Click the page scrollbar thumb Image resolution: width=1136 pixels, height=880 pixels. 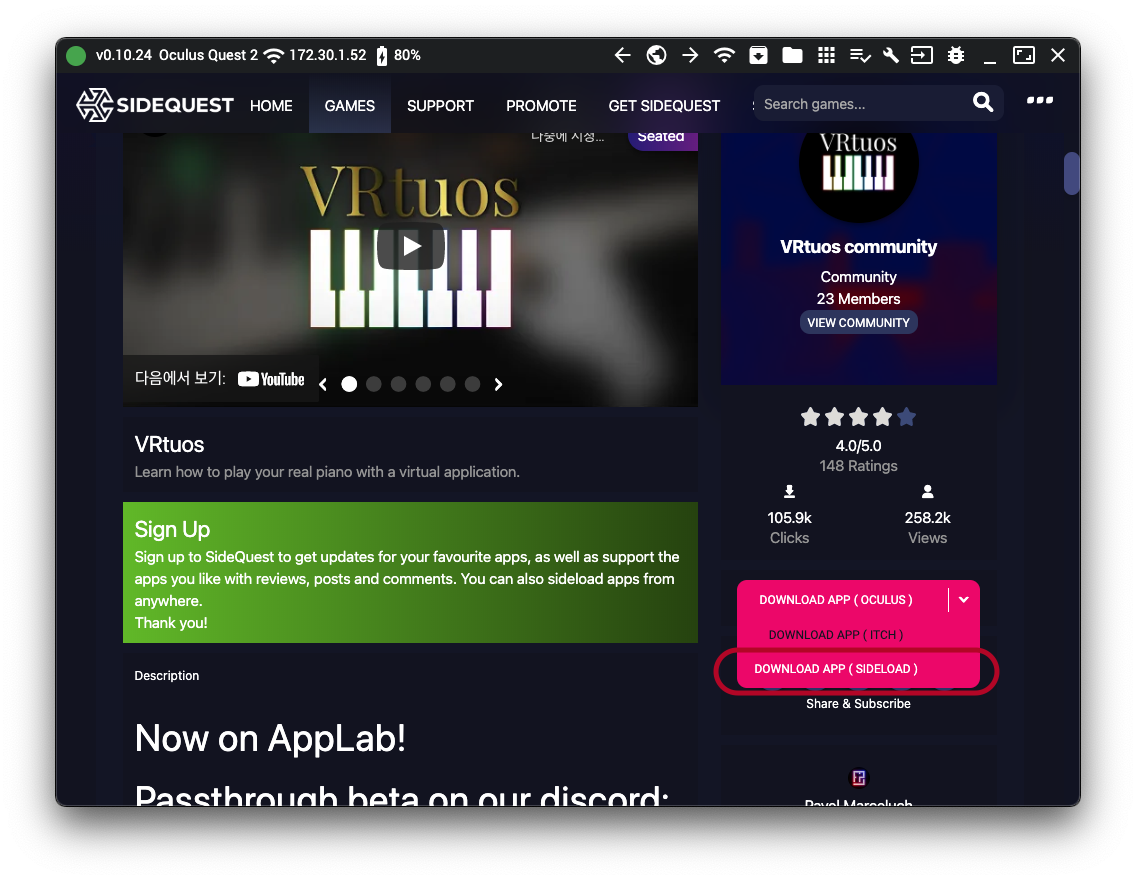click(1072, 173)
